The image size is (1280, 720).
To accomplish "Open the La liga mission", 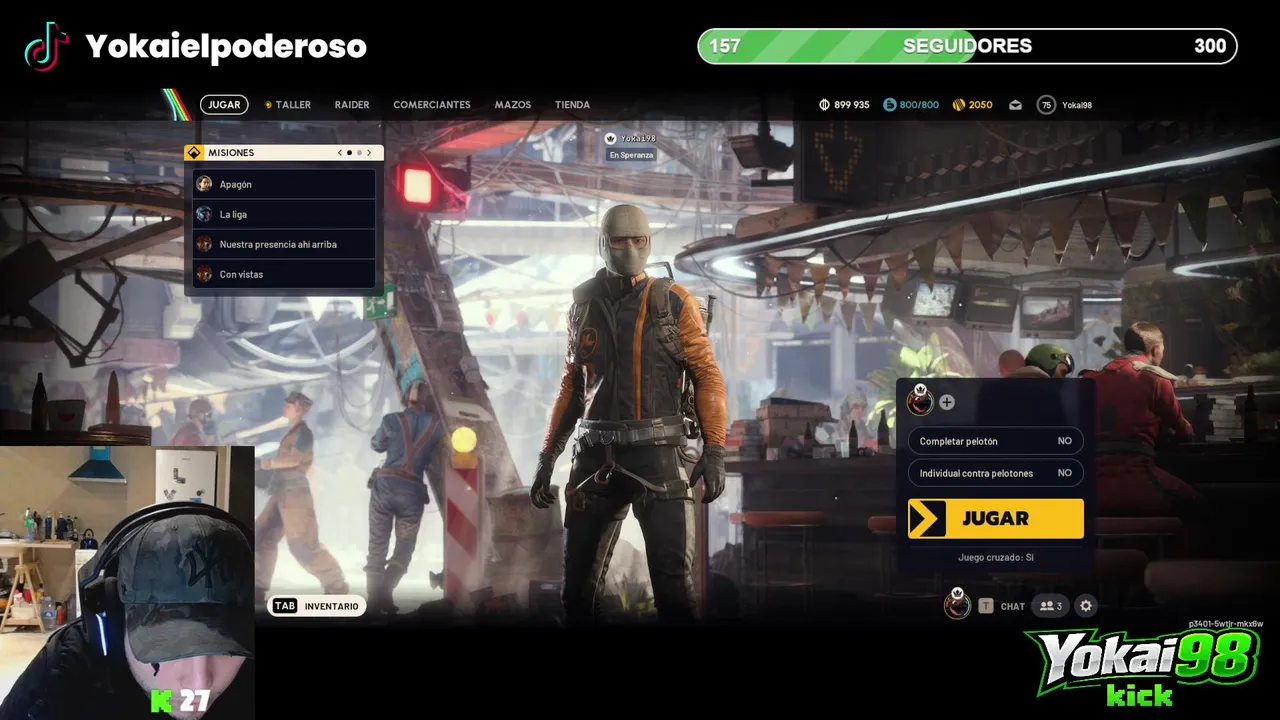I will point(284,214).
